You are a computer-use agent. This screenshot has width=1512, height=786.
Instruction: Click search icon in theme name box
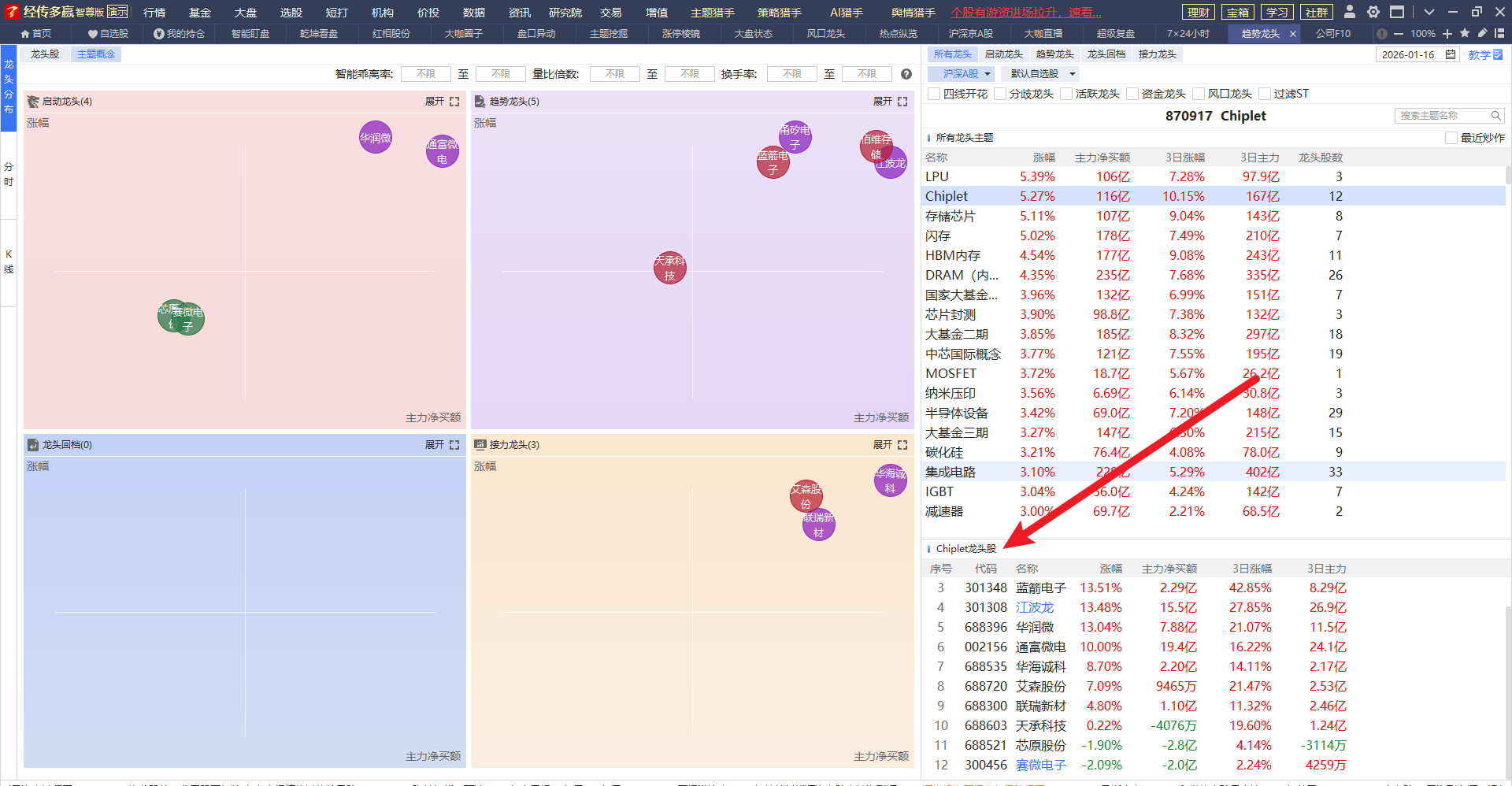pyautogui.click(x=1495, y=116)
